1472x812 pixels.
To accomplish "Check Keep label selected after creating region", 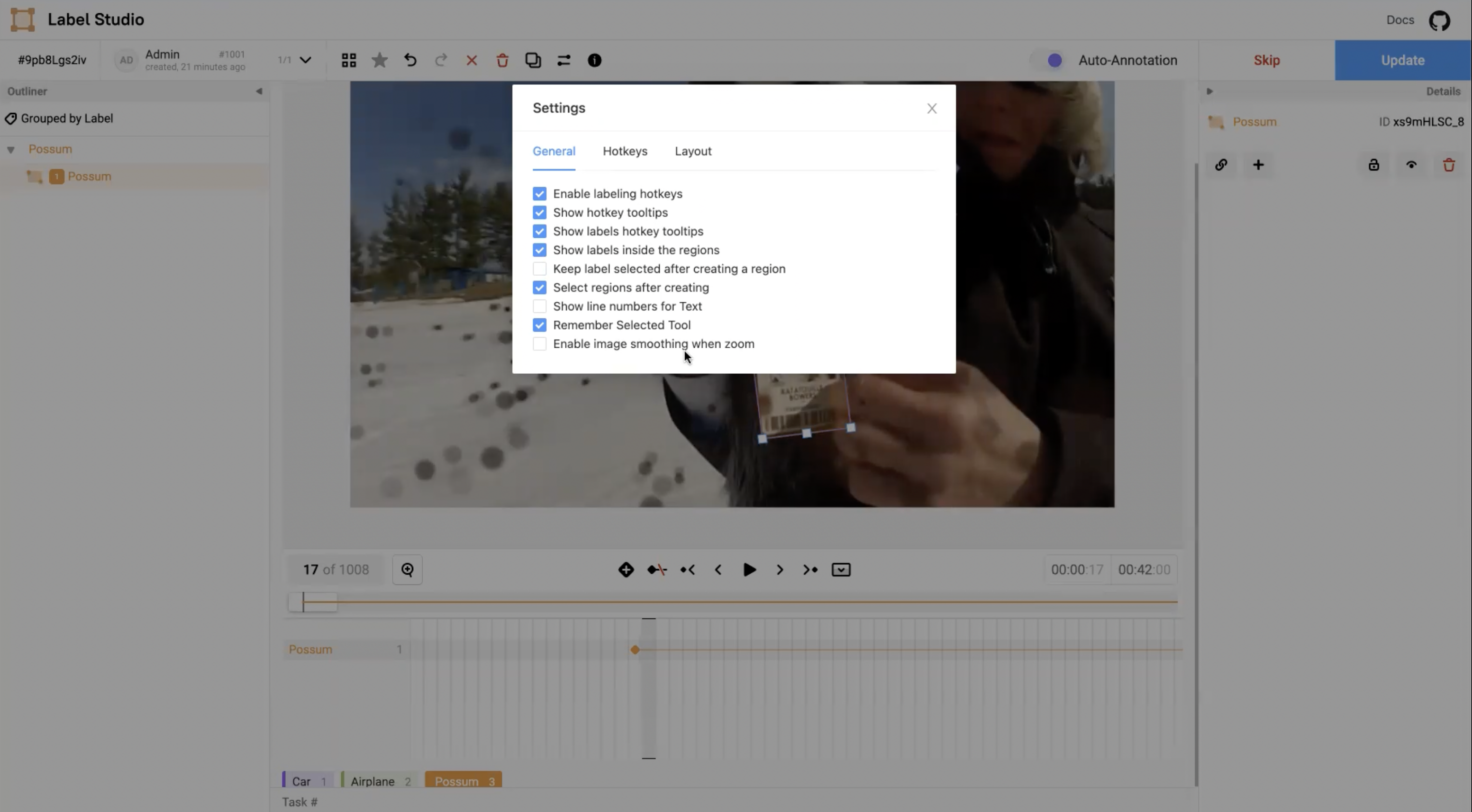I will (x=539, y=269).
